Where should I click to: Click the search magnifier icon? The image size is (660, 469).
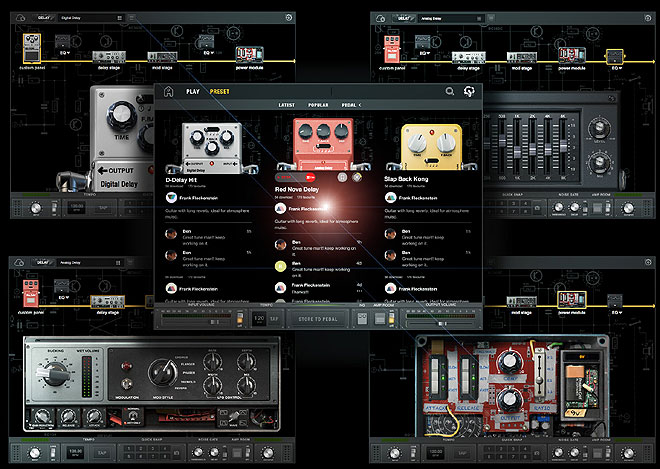click(x=449, y=92)
